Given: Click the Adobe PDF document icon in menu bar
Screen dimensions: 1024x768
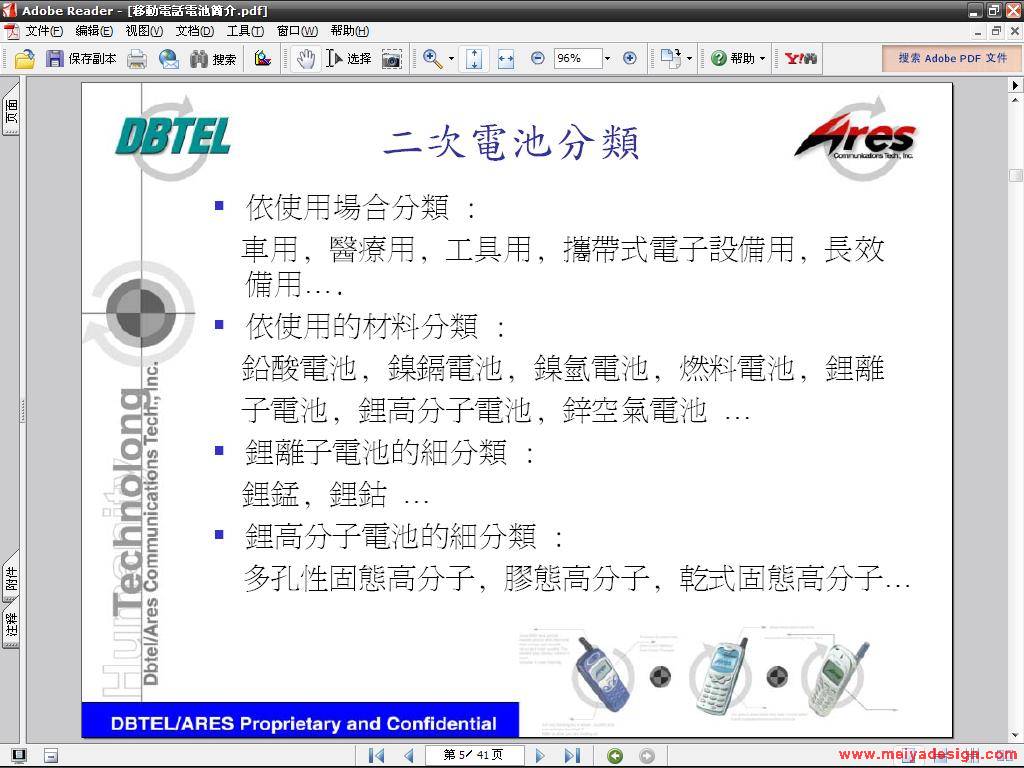Looking at the screenshot, I should pyautogui.click(x=12, y=31).
